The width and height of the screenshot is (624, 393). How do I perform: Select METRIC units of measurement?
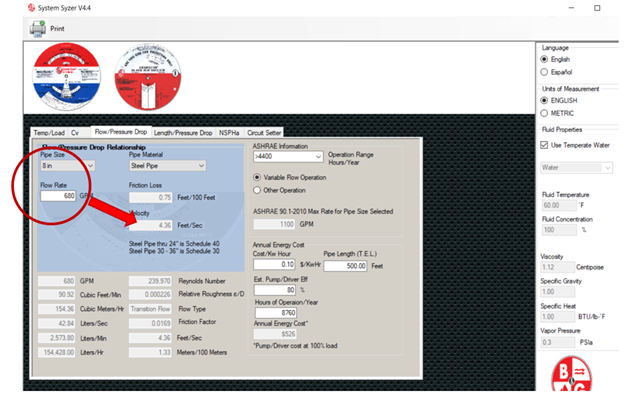[544, 113]
